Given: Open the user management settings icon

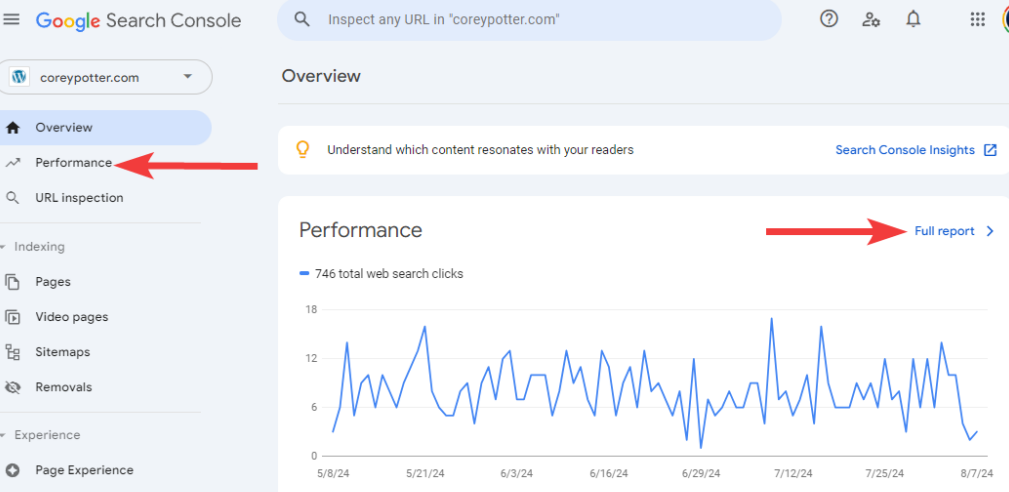Looking at the screenshot, I should tap(871, 19).
